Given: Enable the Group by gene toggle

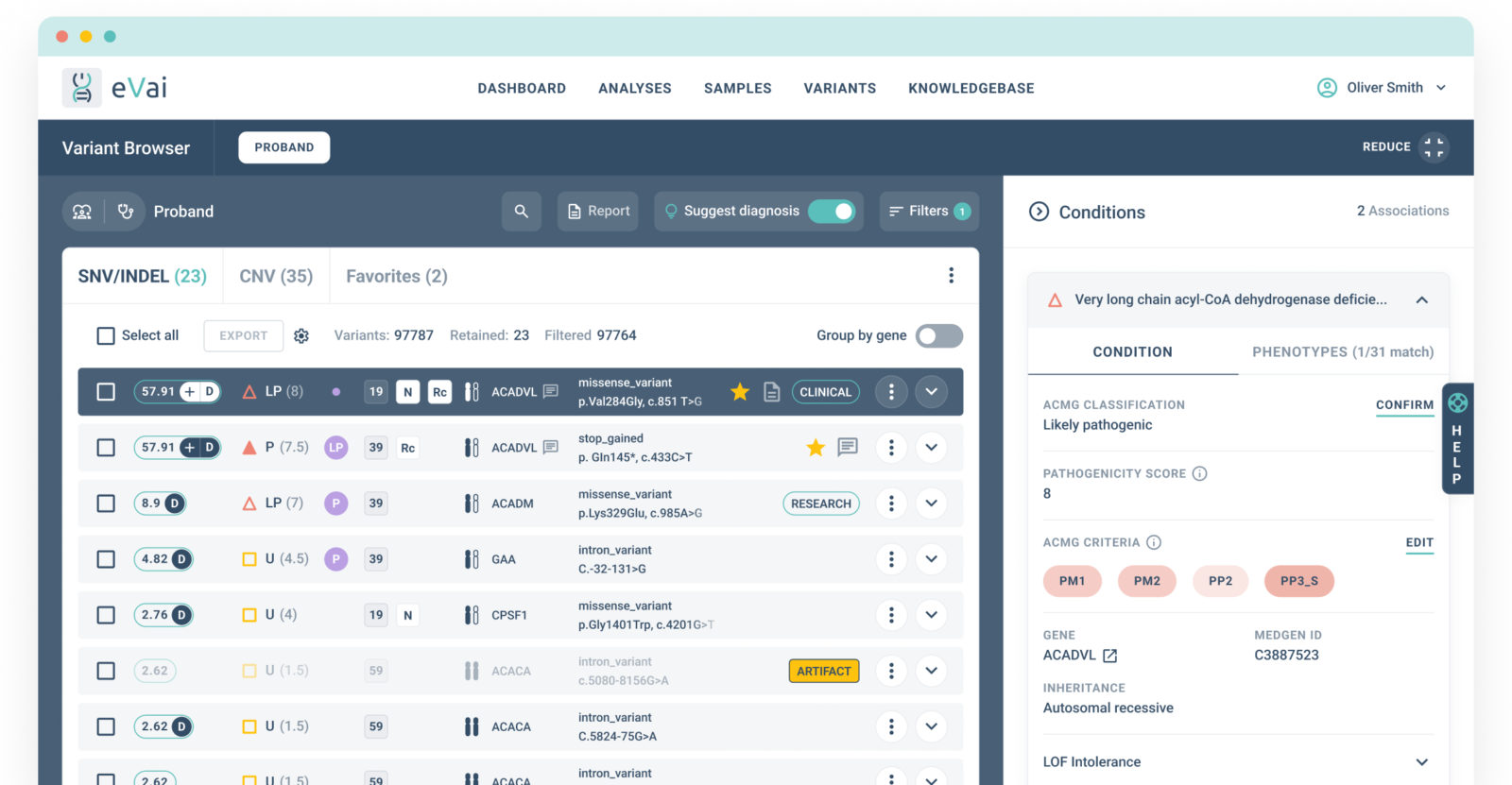Looking at the screenshot, I should tap(939, 335).
